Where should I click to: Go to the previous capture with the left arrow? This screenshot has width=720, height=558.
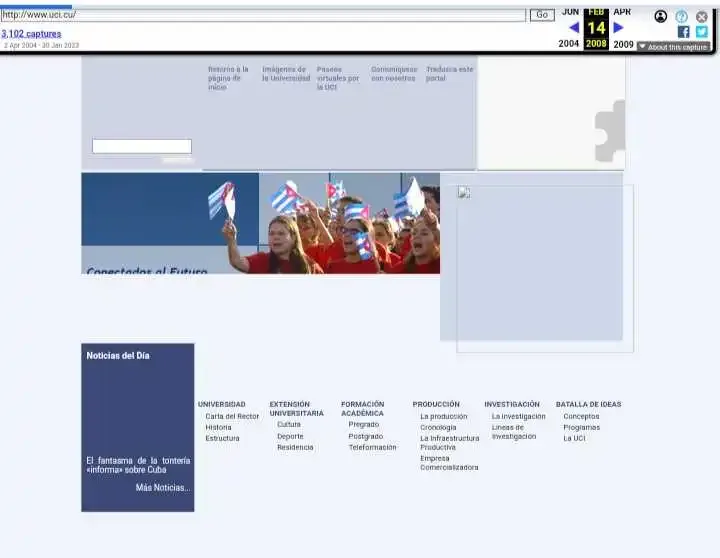[x=574, y=28]
